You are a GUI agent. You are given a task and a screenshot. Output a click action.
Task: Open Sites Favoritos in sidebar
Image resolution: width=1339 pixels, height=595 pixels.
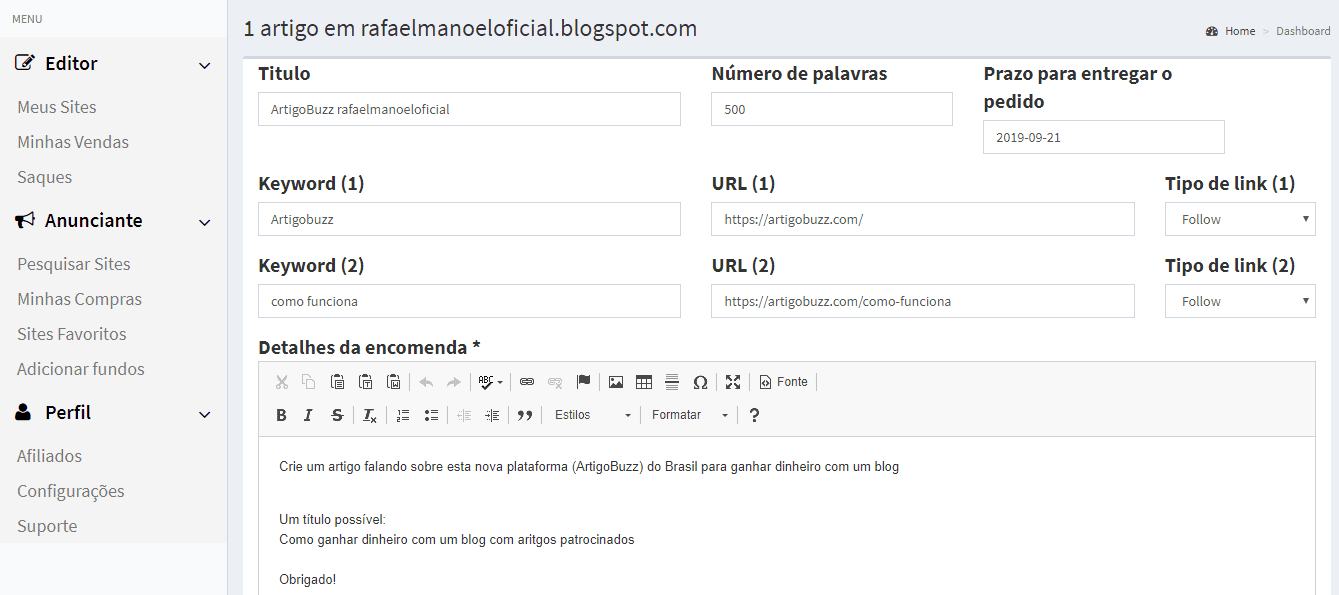coord(72,334)
